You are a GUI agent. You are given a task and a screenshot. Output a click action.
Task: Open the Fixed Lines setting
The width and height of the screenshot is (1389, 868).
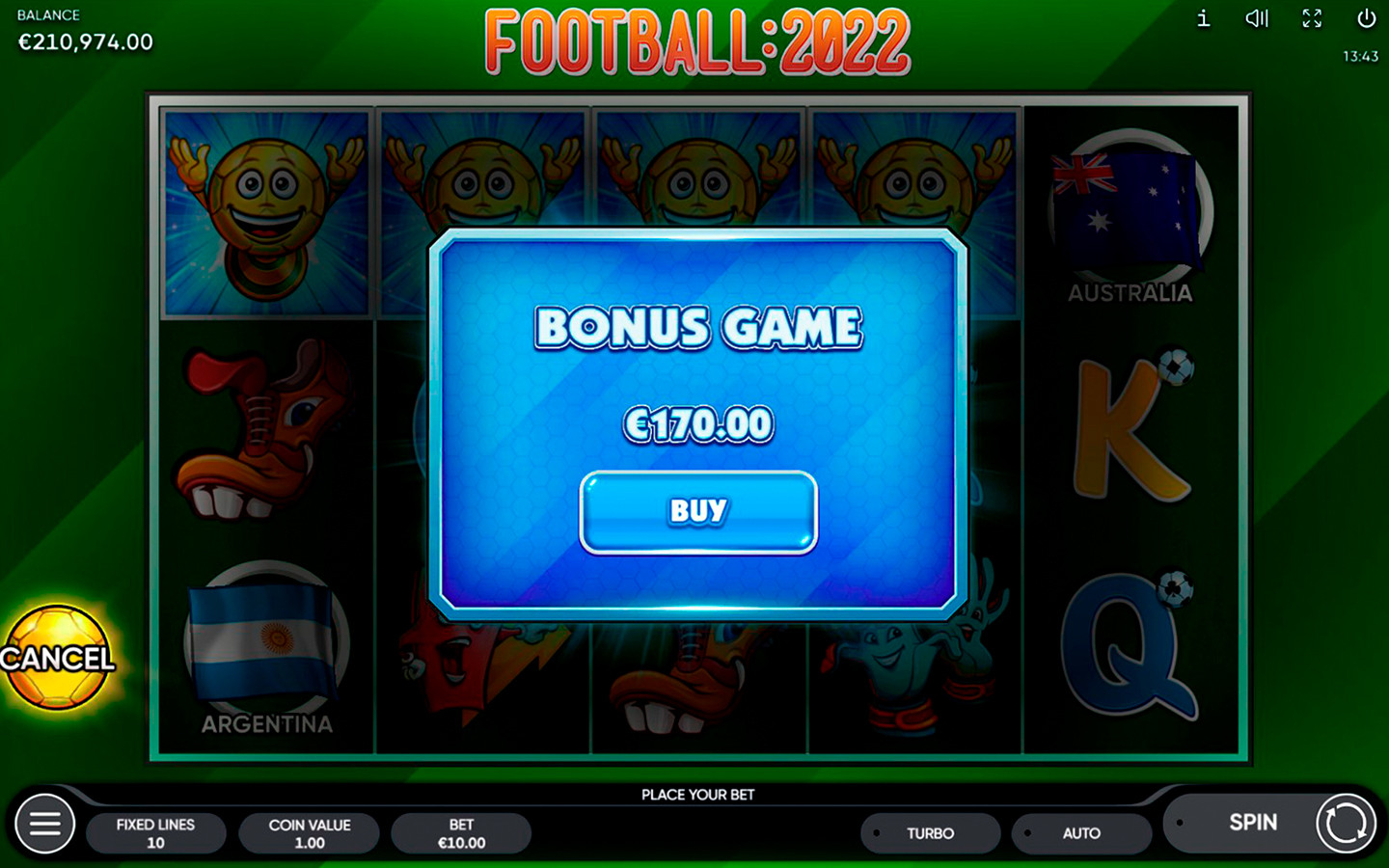[x=155, y=833]
